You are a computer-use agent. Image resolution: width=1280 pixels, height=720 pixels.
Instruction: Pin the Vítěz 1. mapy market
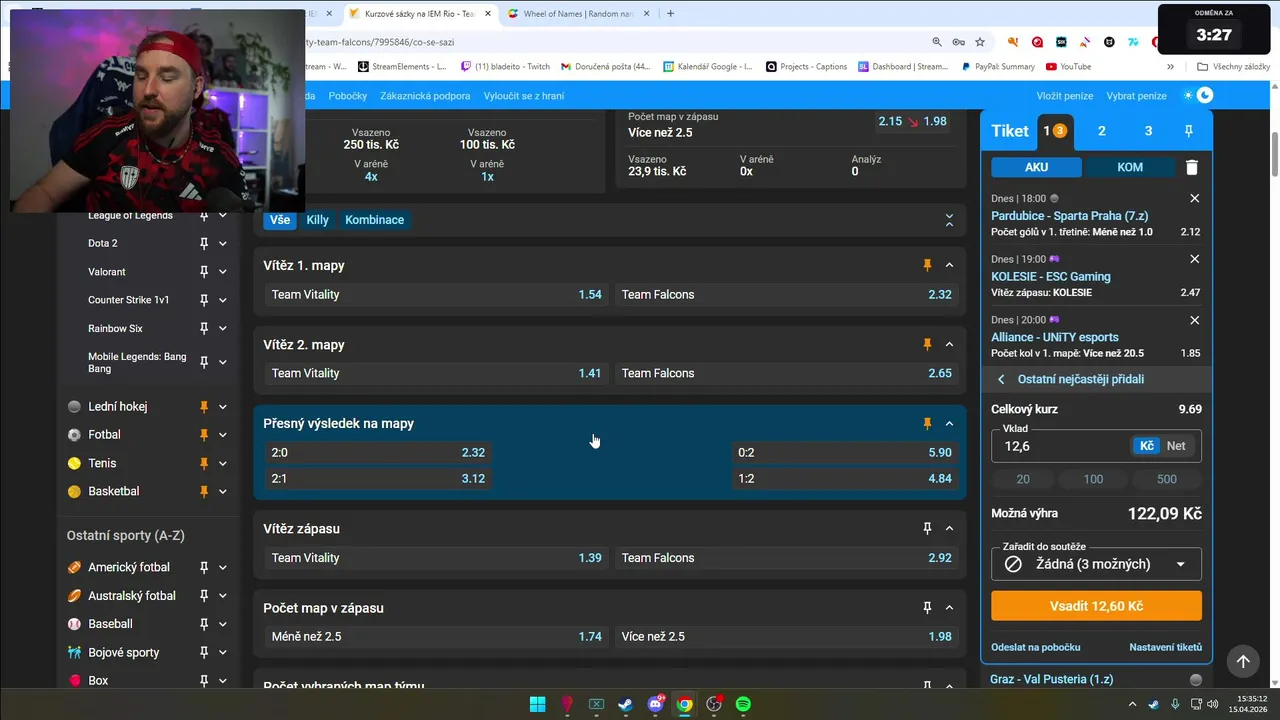coord(927,265)
